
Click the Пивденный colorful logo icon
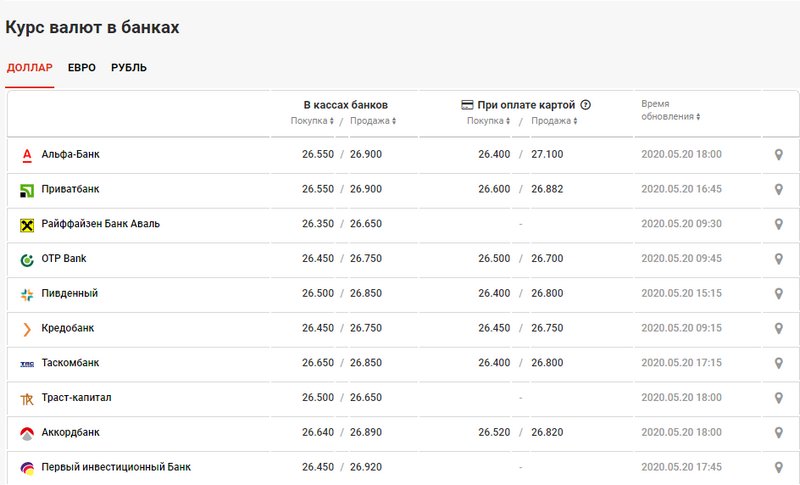click(27, 294)
